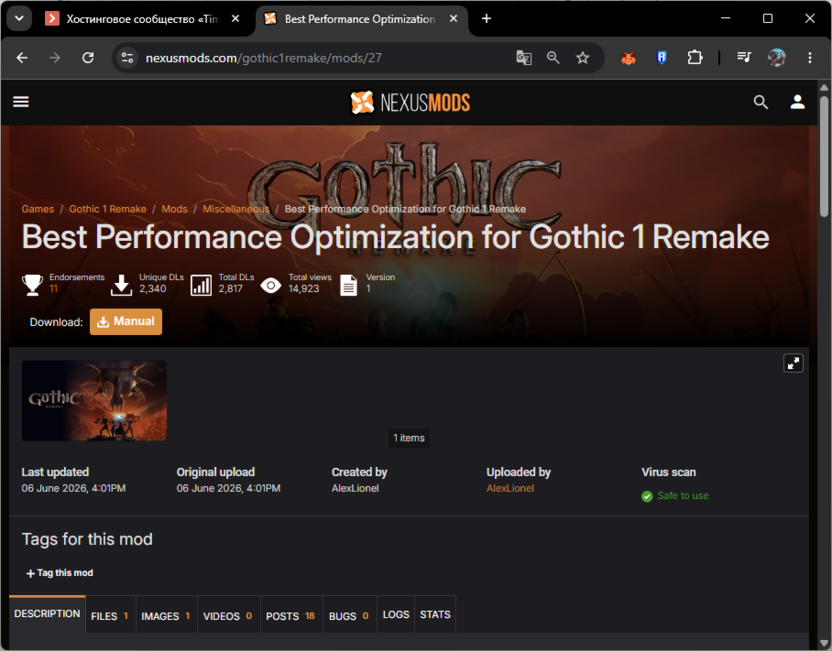
Task: Click the Tag this mod button
Action: pos(59,572)
